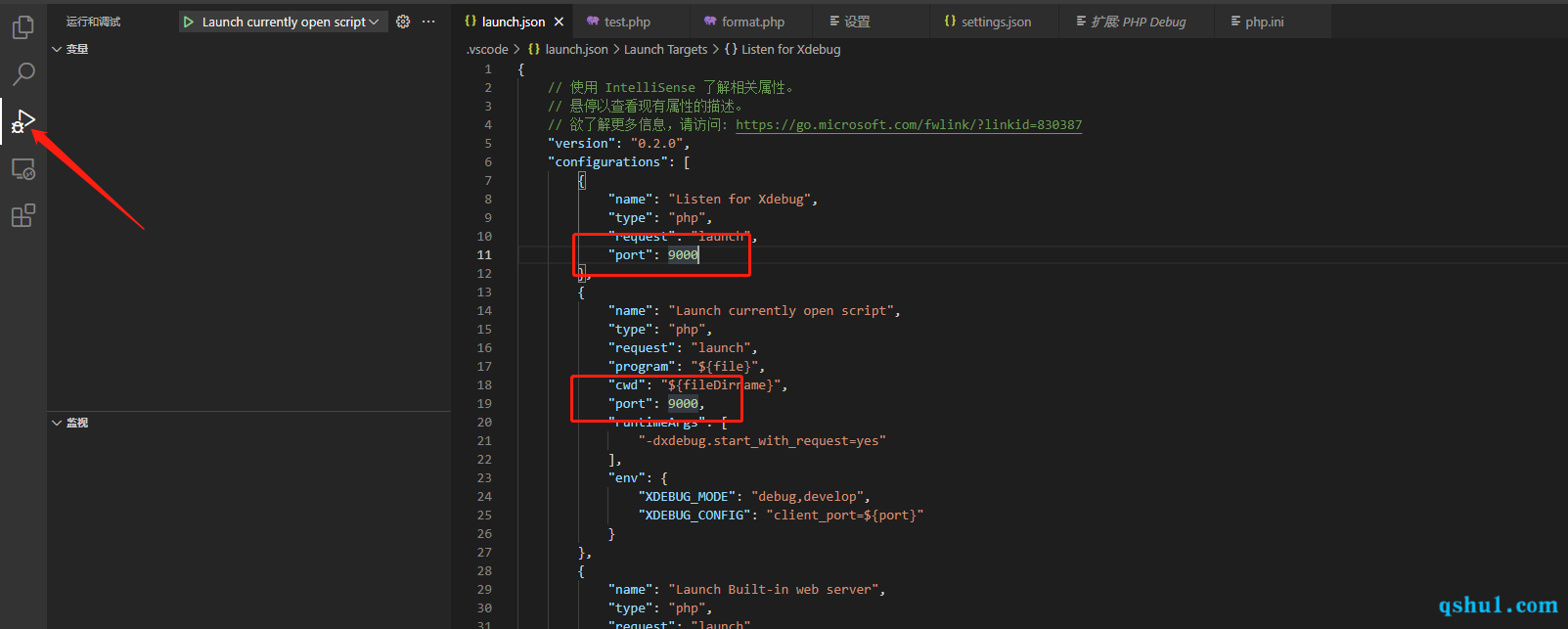Image resolution: width=1568 pixels, height=629 pixels.
Task: Open launch.json via gear icon
Action: 403,22
